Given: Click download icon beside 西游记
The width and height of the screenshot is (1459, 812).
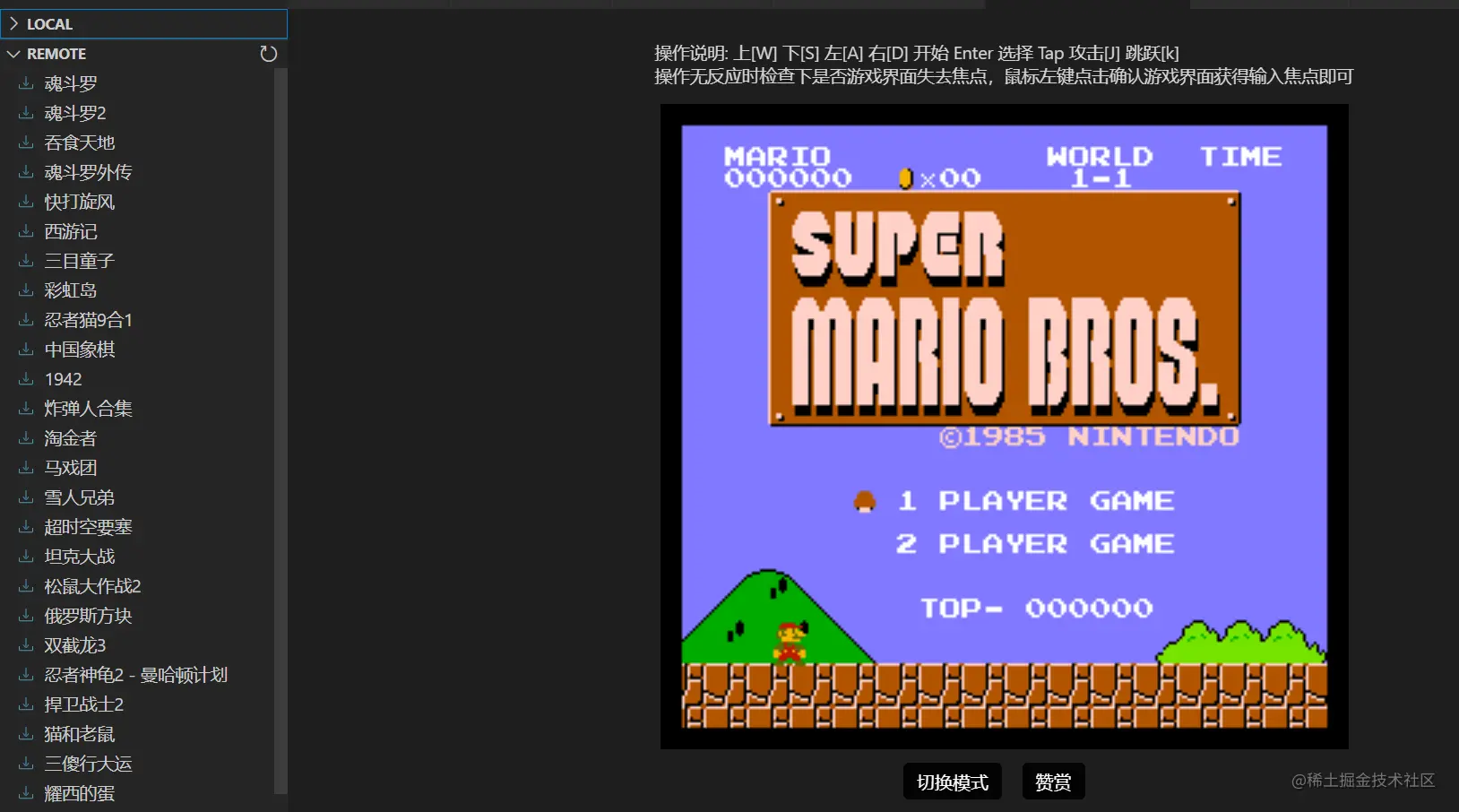Looking at the screenshot, I should (x=26, y=231).
